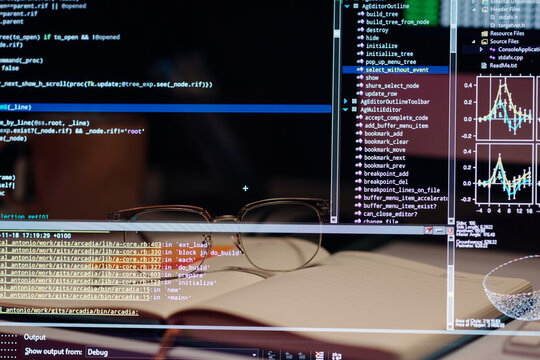Click the method icon beside build_tree
540x360 pixels.
click(361, 14)
